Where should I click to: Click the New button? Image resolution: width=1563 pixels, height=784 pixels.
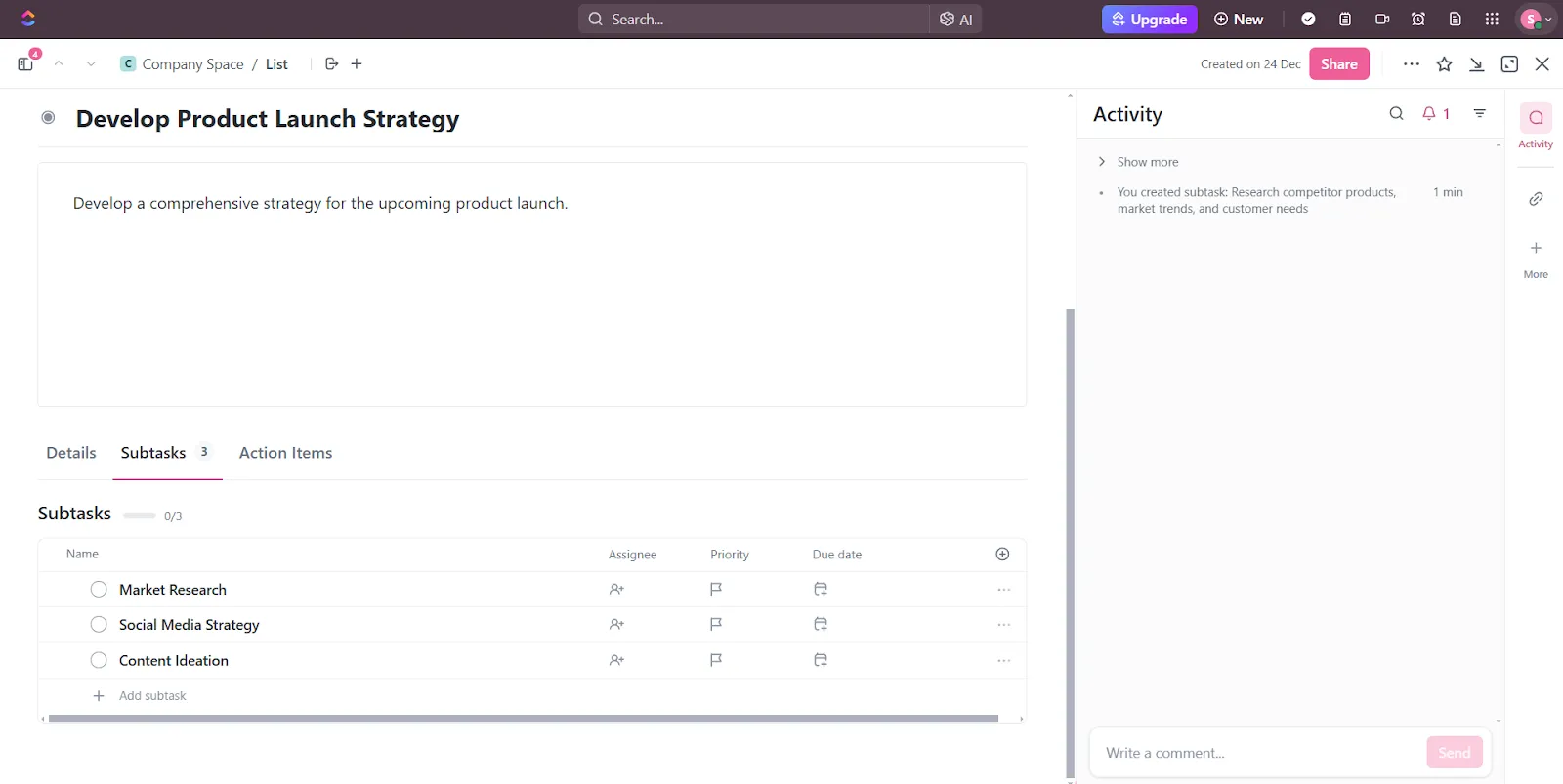pos(1238,19)
